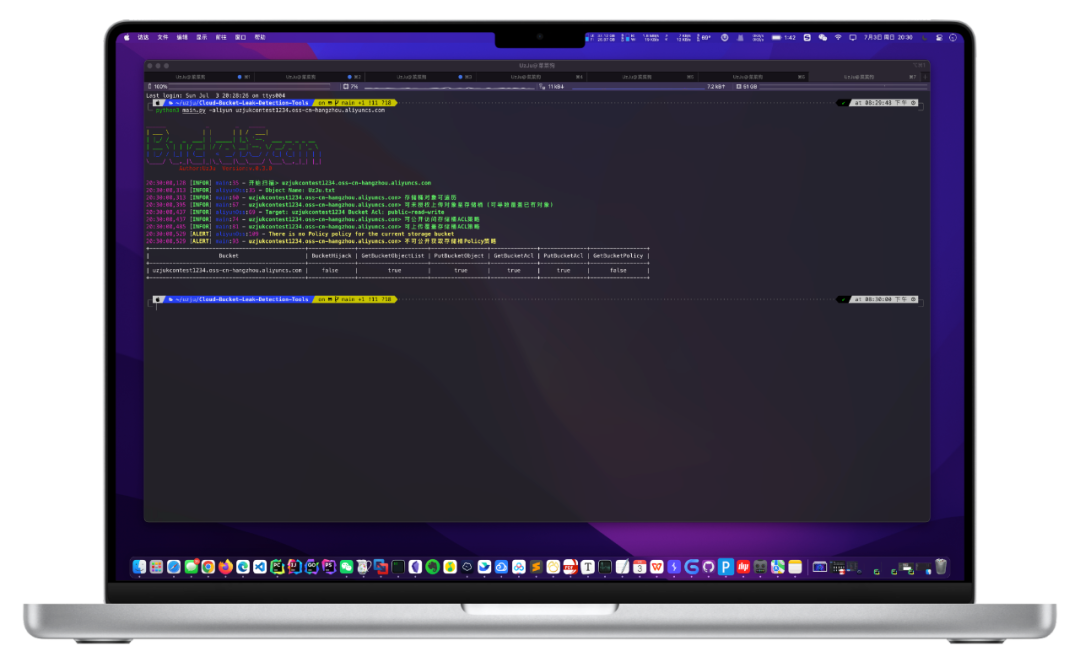The height and width of the screenshot is (662, 1080).
Task: Open Visual Studio Code in the Dock
Action: 260,567
